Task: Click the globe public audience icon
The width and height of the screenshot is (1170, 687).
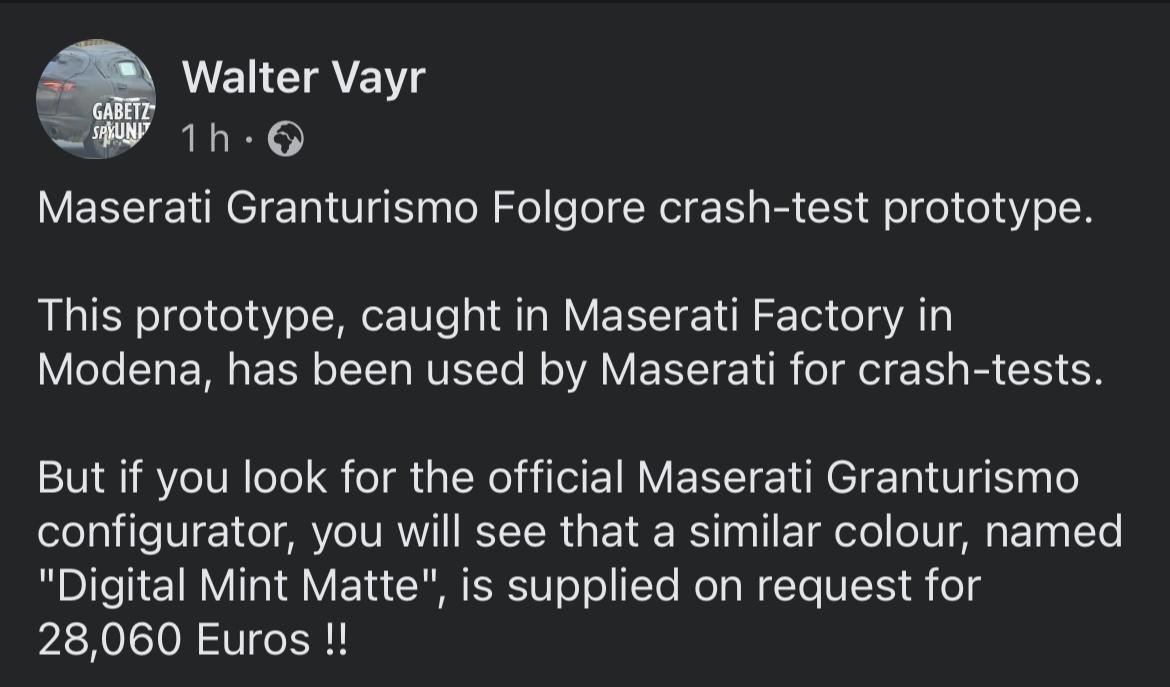Action: 286,139
